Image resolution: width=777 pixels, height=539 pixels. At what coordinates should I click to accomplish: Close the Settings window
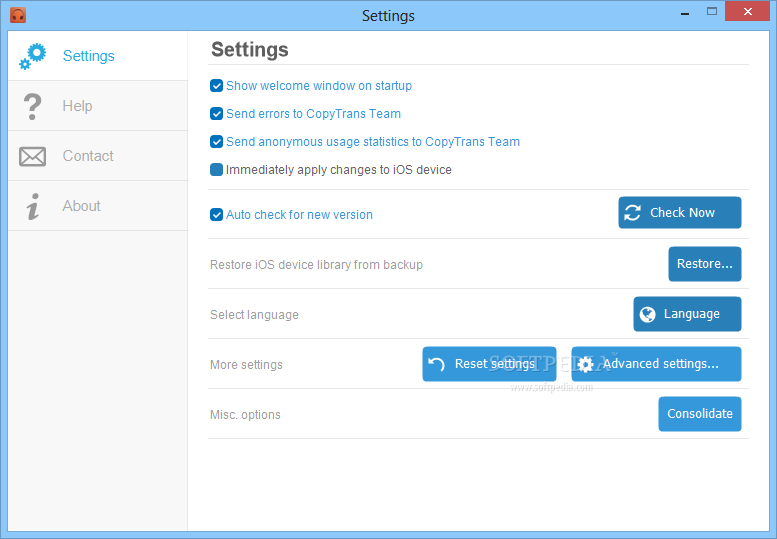click(x=747, y=11)
